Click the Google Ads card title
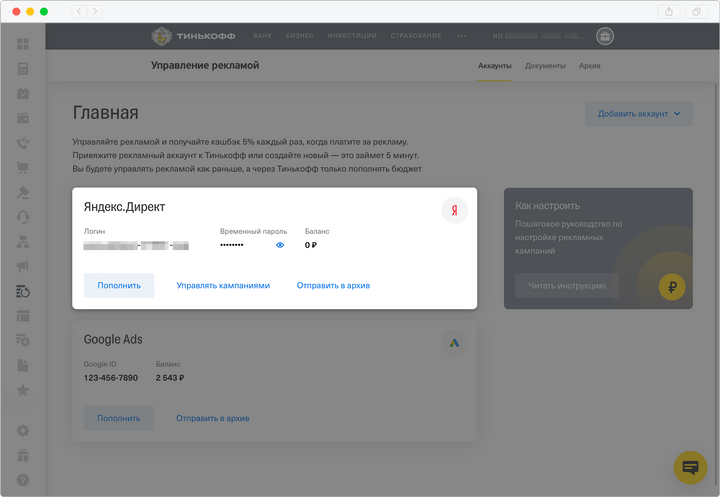The height and width of the screenshot is (497, 720). 113,339
